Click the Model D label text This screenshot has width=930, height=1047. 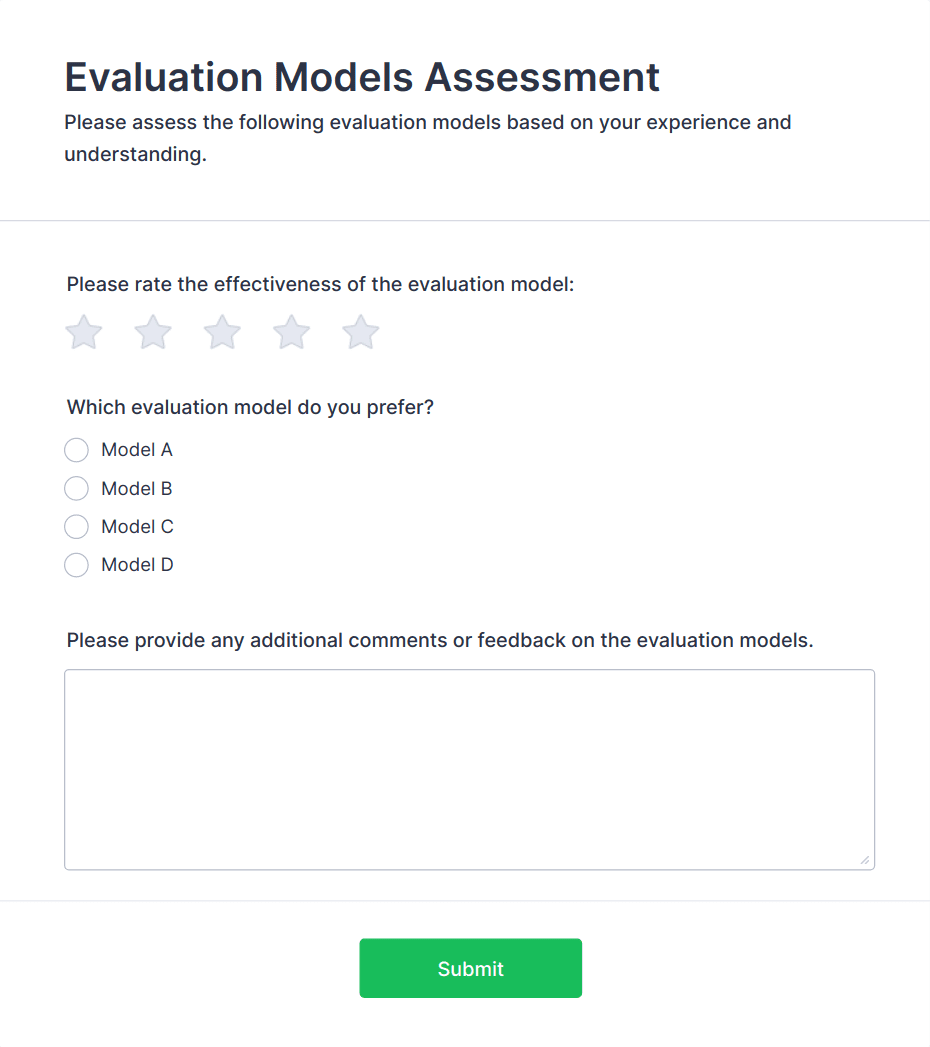(136, 564)
